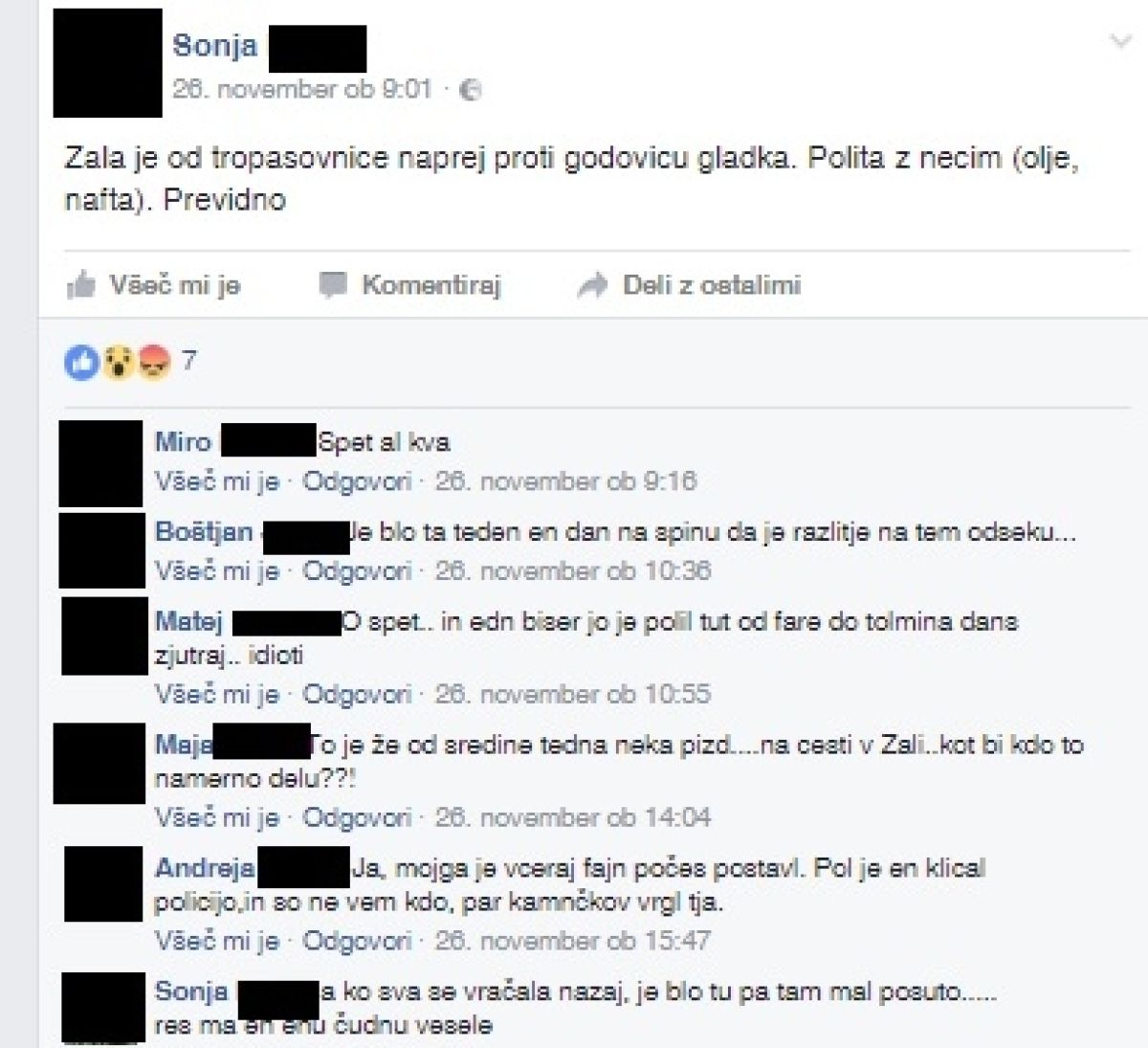Click the timestamp 26. november ob 10:55
Viewport: 1148px width, 1048px height.
(x=573, y=693)
